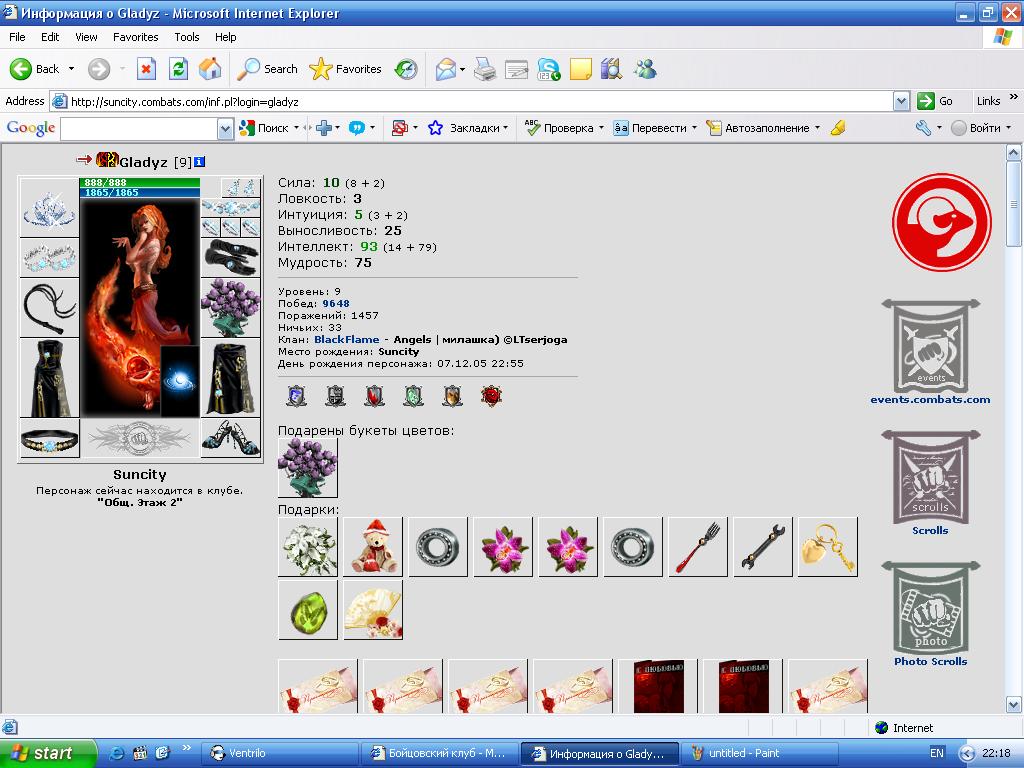Image resolution: width=1024 pixels, height=768 pixels.
Task: Click the red fork gift
Action: (697, 547)
